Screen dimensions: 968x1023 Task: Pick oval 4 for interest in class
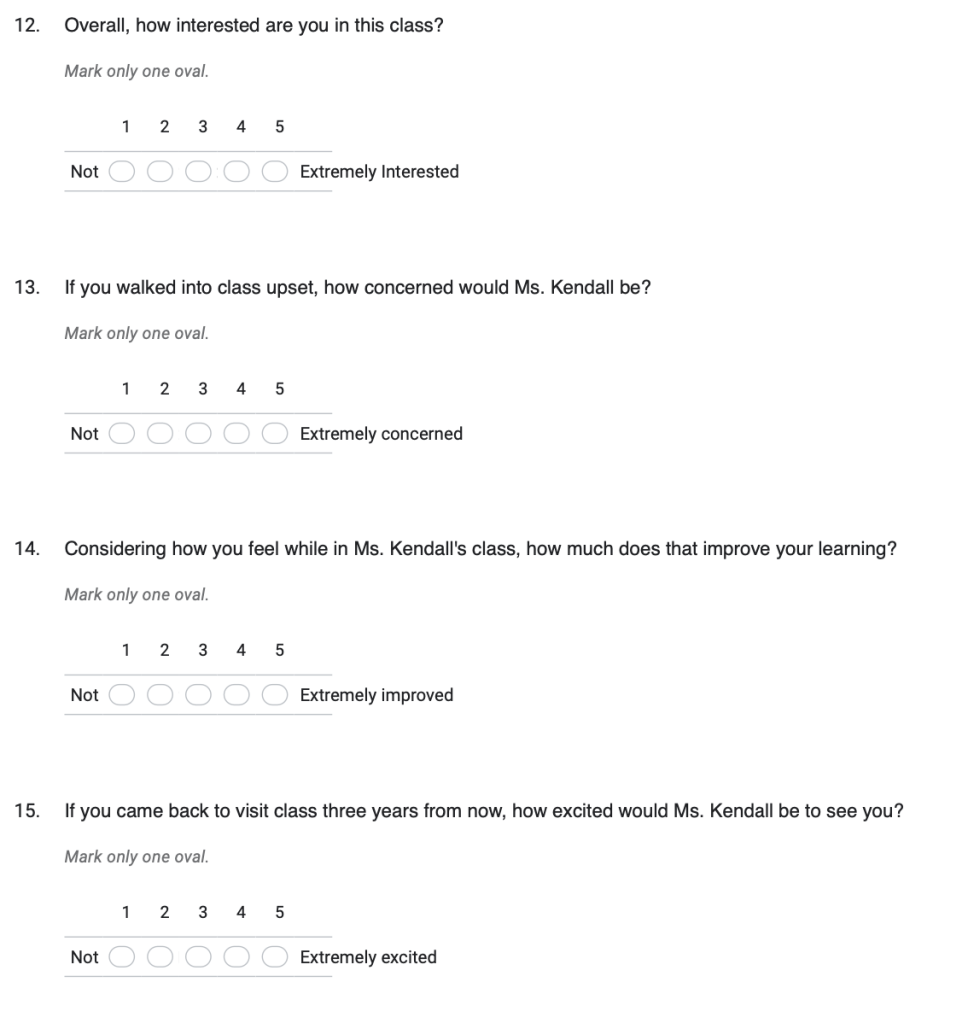237,172
